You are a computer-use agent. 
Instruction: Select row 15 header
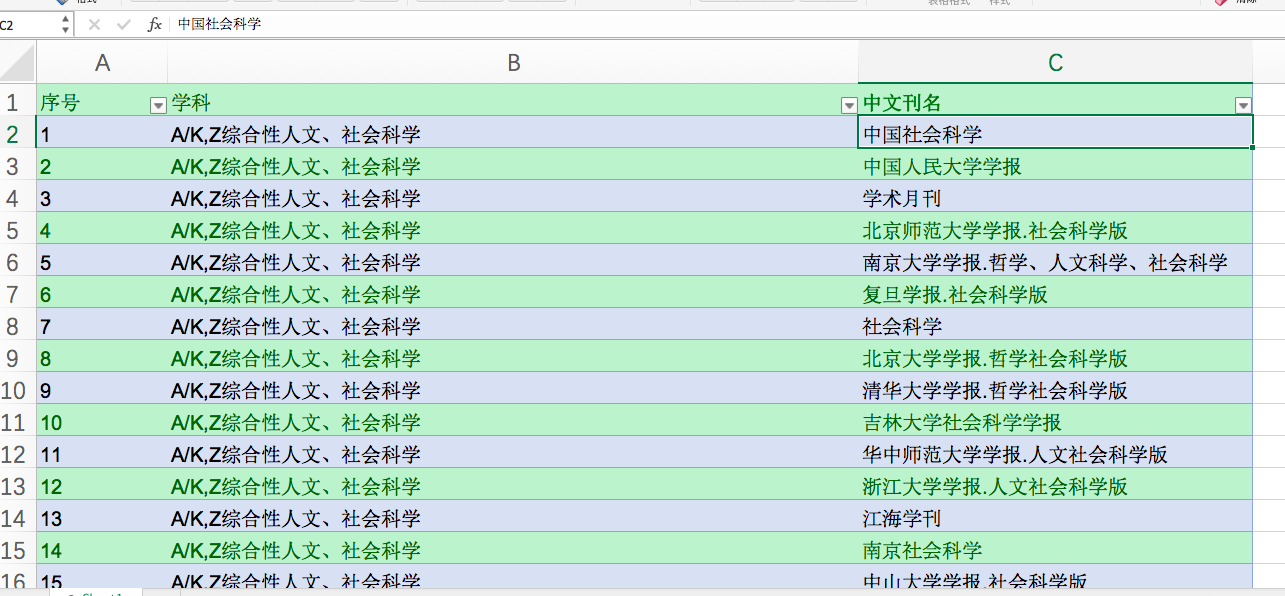18,550
